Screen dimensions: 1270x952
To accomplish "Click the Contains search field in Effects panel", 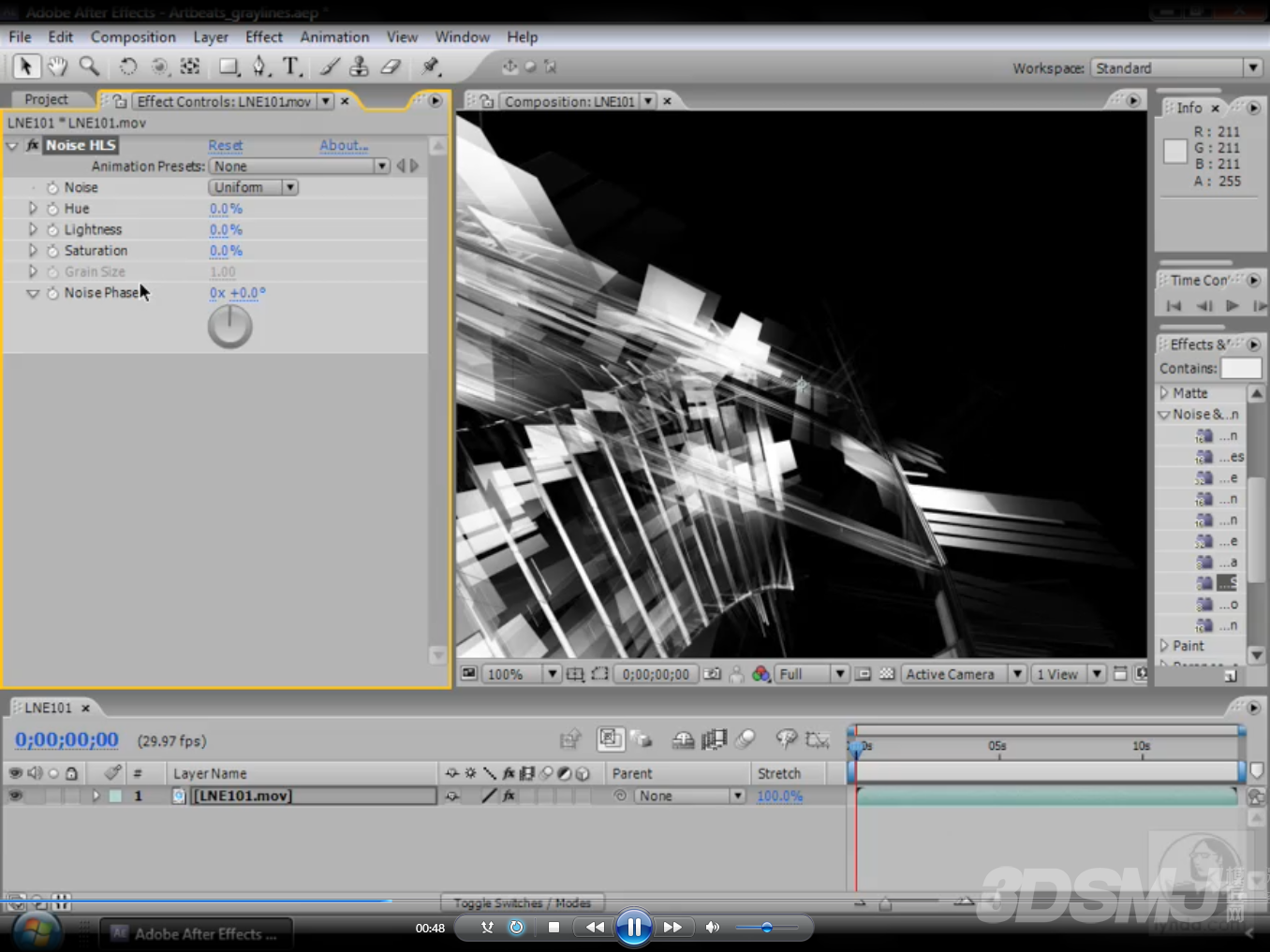I will pyautogui.click(x=1241, y=368).
